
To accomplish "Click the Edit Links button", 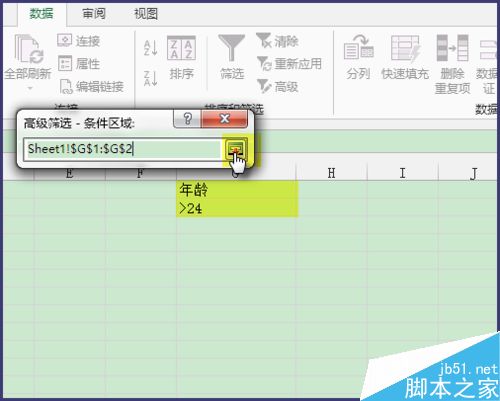I will [92, 87].
